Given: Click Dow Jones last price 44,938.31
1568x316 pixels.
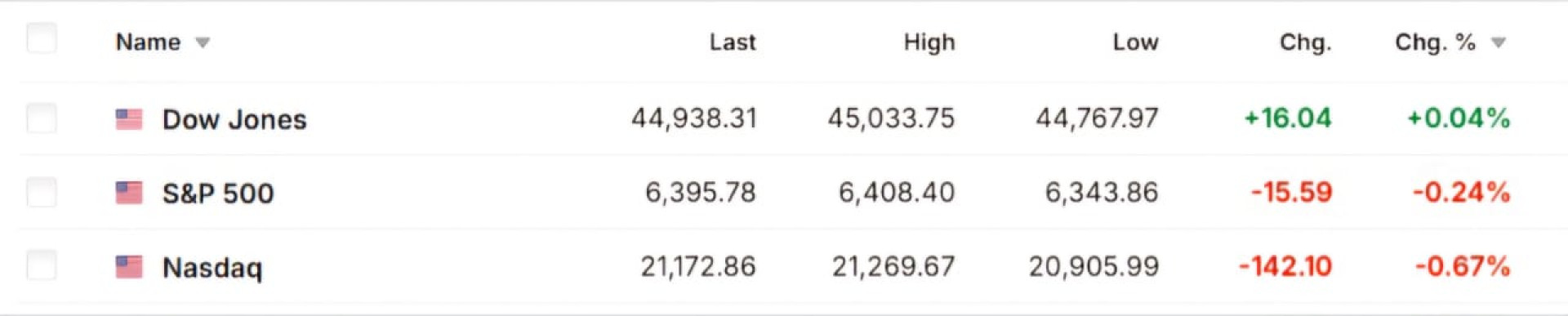Looking at the screenshot, I should (x=694, y=119).
